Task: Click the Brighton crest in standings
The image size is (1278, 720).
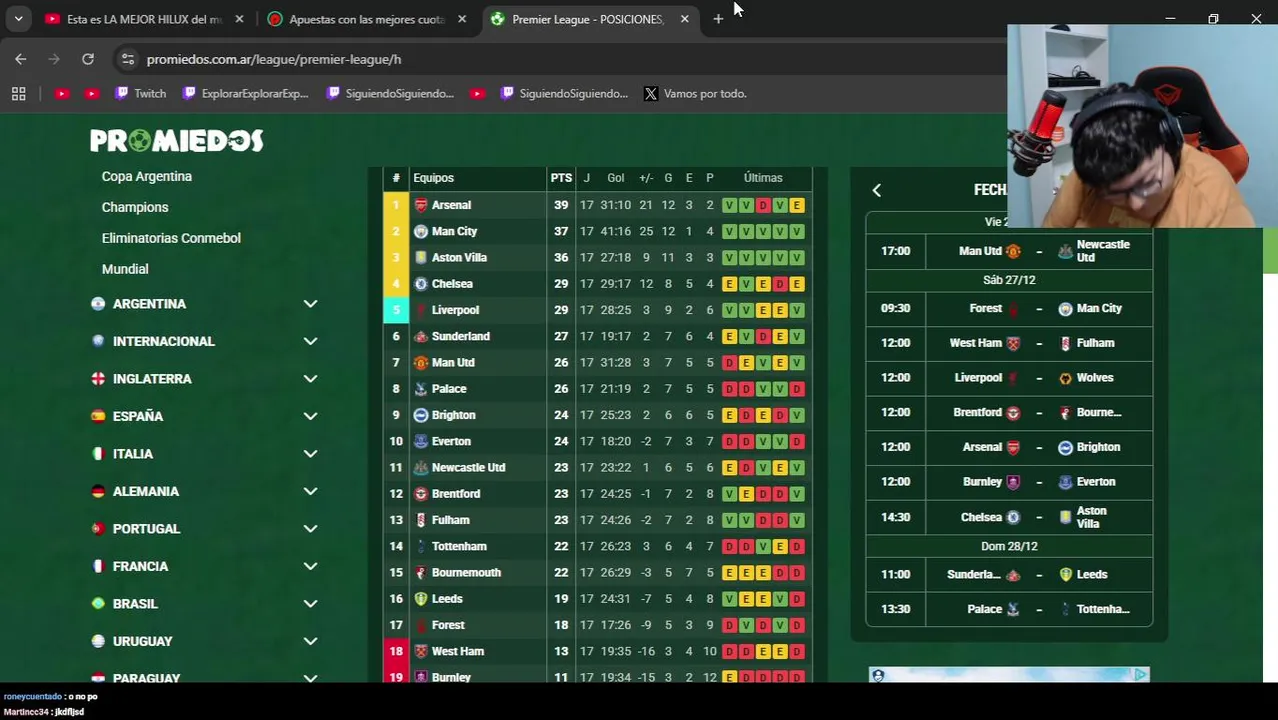Action: [421, 415]
